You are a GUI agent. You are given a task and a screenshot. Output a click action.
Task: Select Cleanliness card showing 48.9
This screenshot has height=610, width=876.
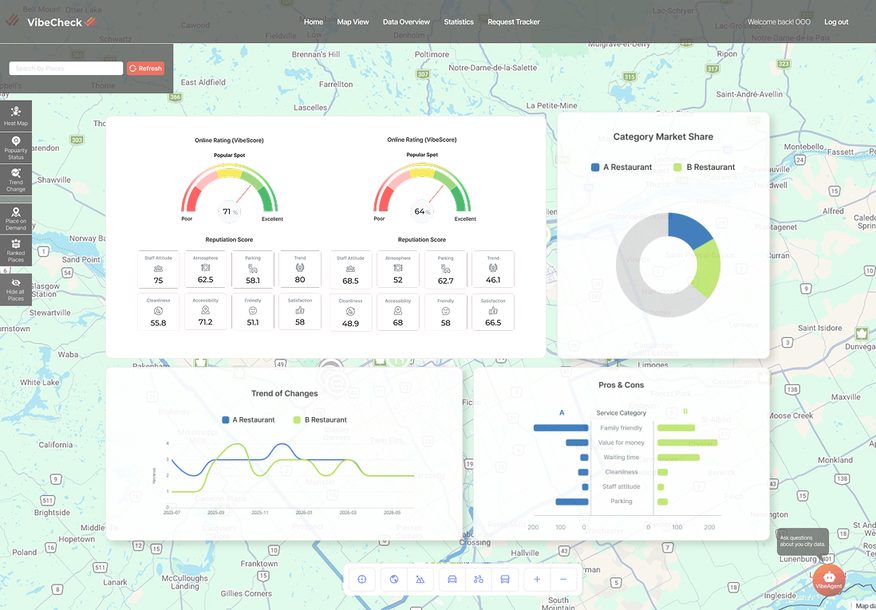(x=350, y=312)
